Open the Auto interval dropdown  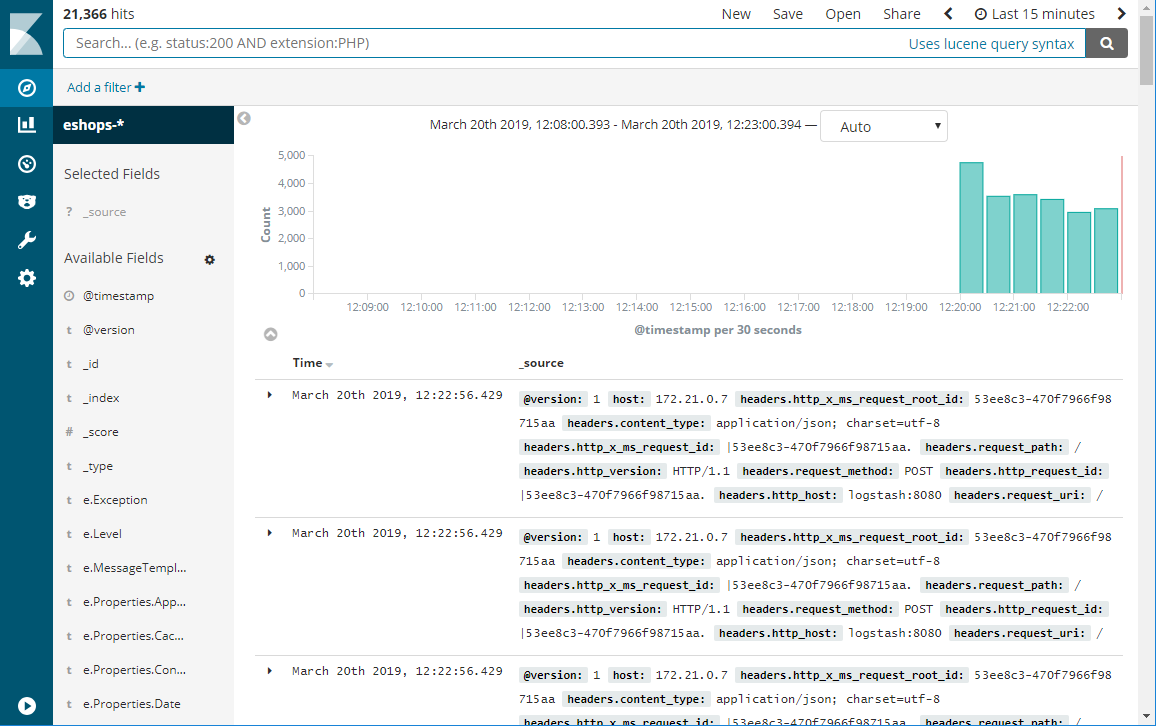883,127
